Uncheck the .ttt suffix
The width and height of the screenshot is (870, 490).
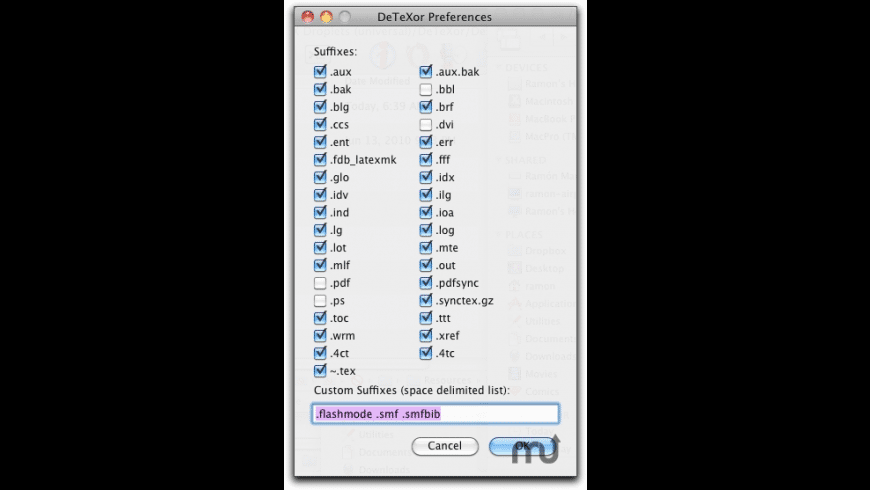click(426, 318)
